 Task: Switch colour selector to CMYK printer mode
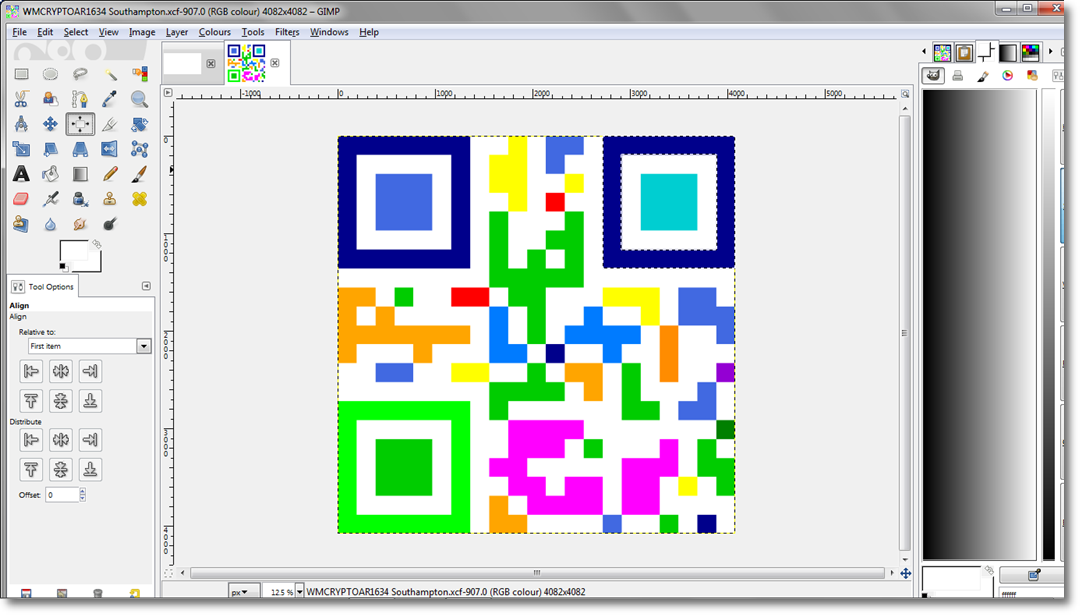point(957,76)
